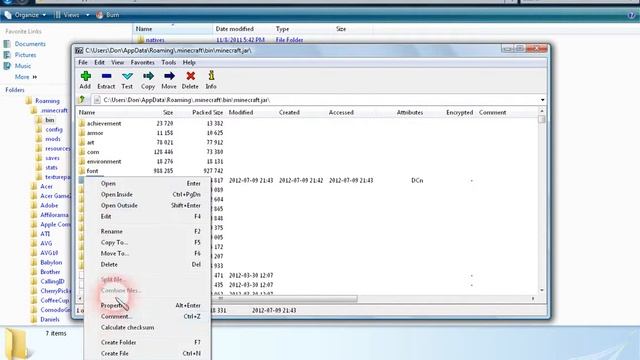This screenshot has width=640, height=360.
Task: Choose Properties in context menu
Action: [148, 305]
